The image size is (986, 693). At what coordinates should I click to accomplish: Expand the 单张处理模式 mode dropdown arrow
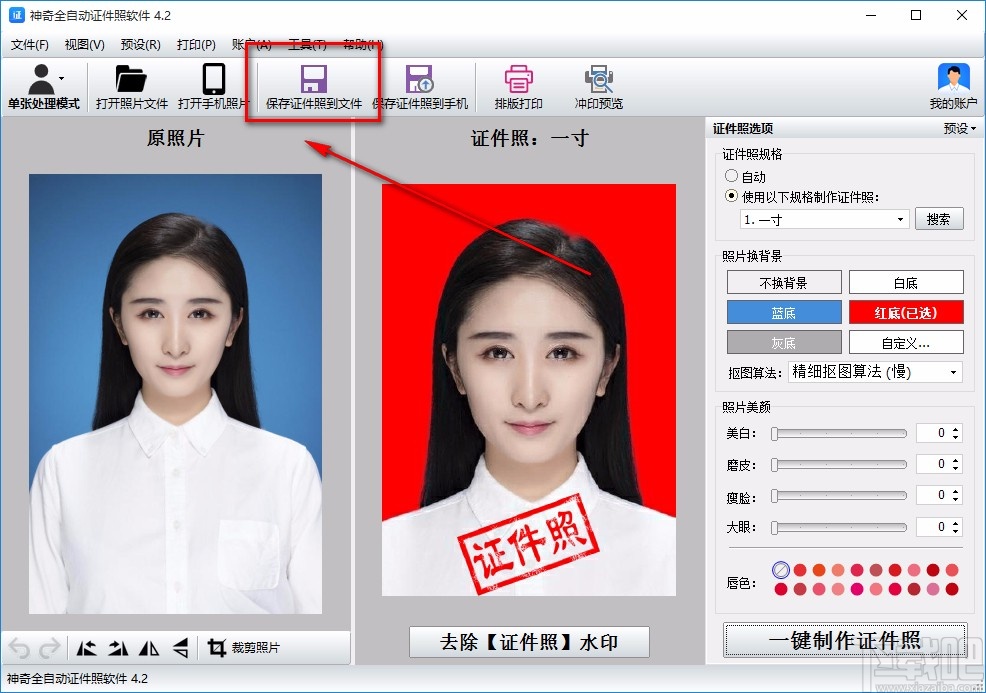coord(62,79)
